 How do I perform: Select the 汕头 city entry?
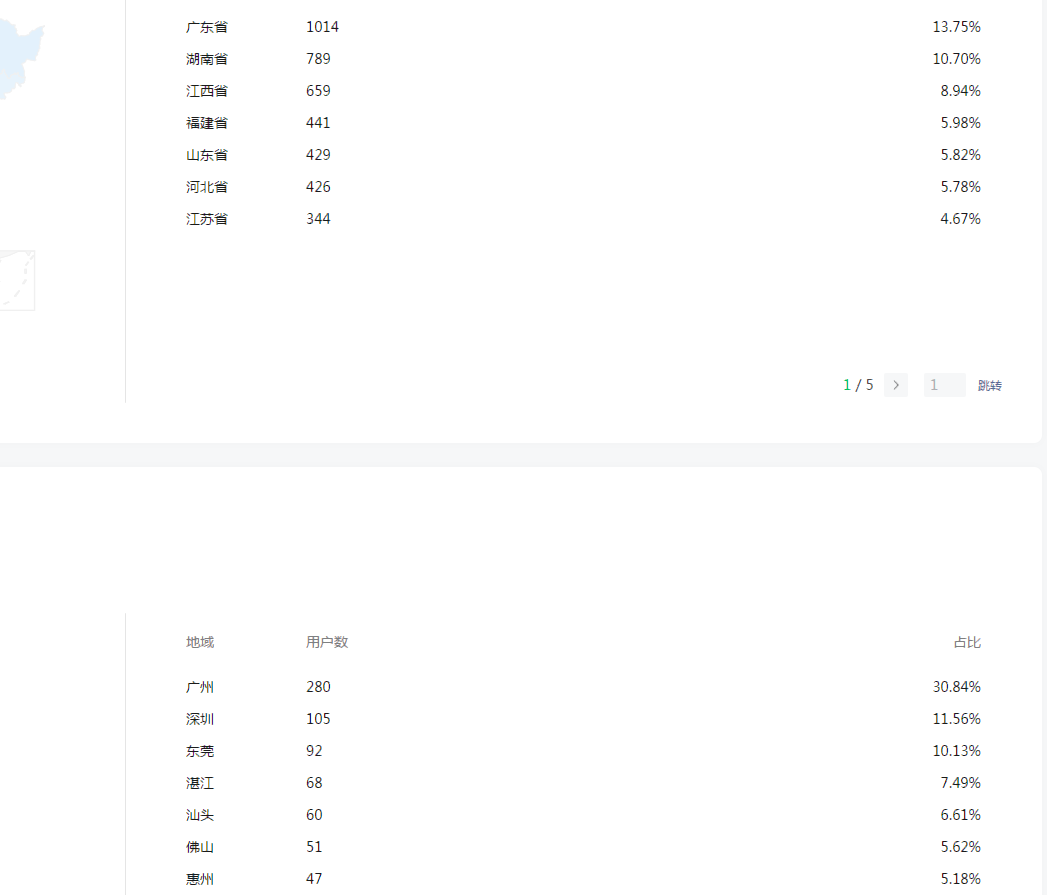(x=200, y=815)
